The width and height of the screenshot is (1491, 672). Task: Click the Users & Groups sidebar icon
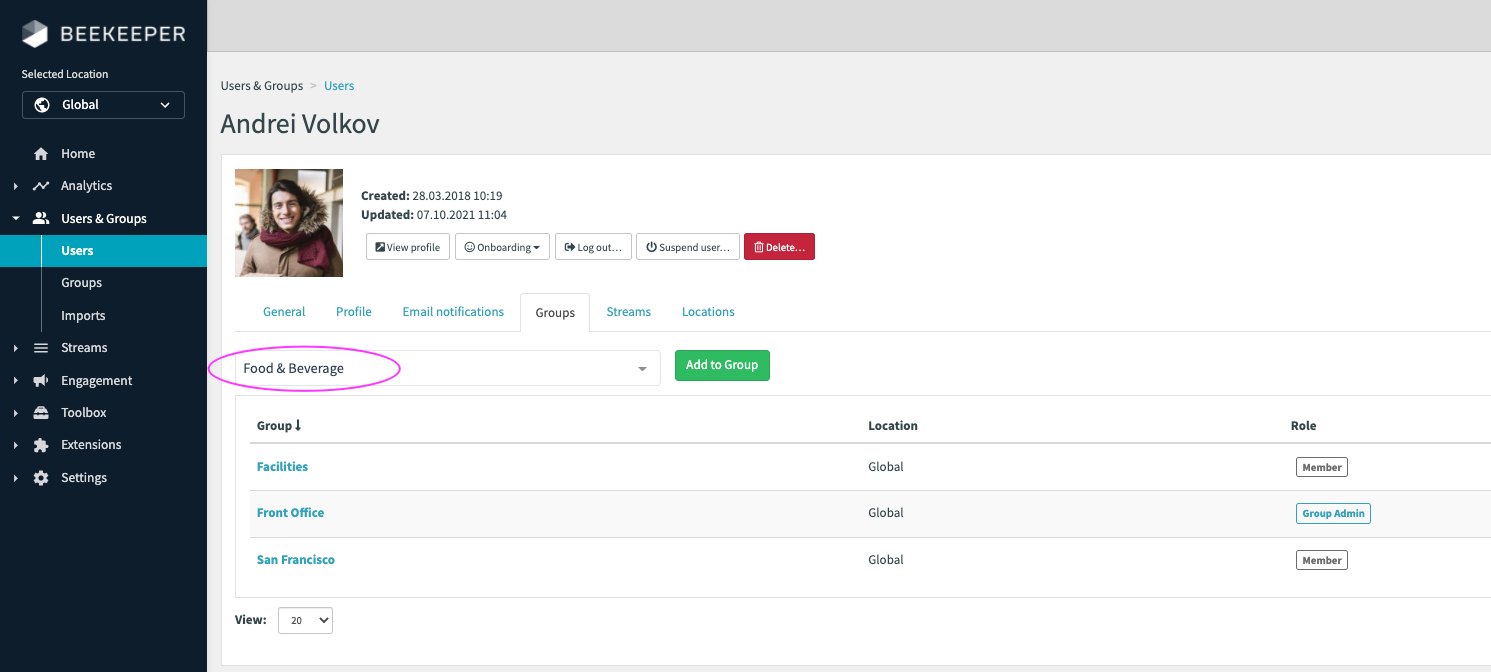(x=40, y=217)
